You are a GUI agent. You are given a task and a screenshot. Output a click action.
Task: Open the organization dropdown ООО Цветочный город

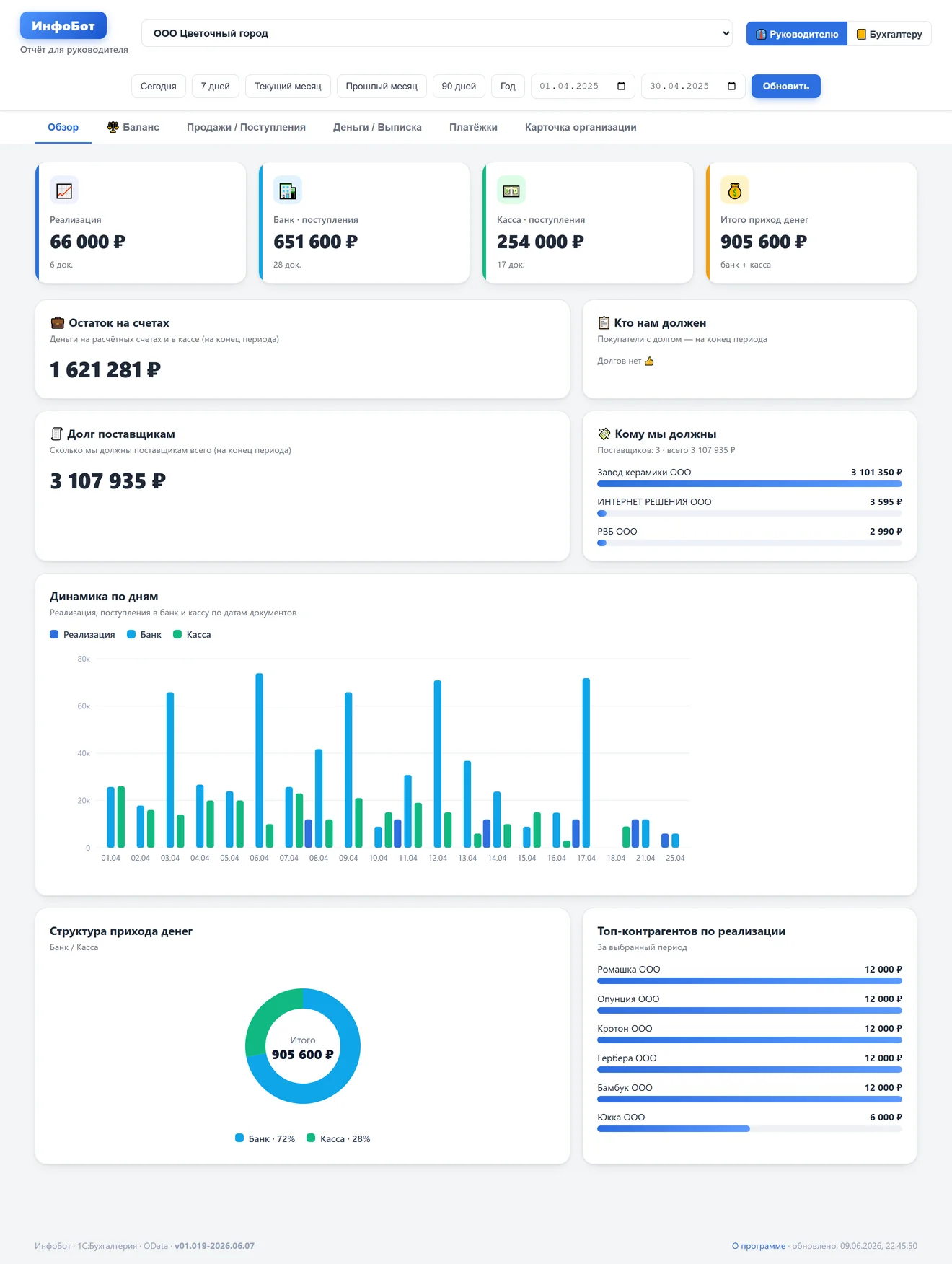point(437,33)
